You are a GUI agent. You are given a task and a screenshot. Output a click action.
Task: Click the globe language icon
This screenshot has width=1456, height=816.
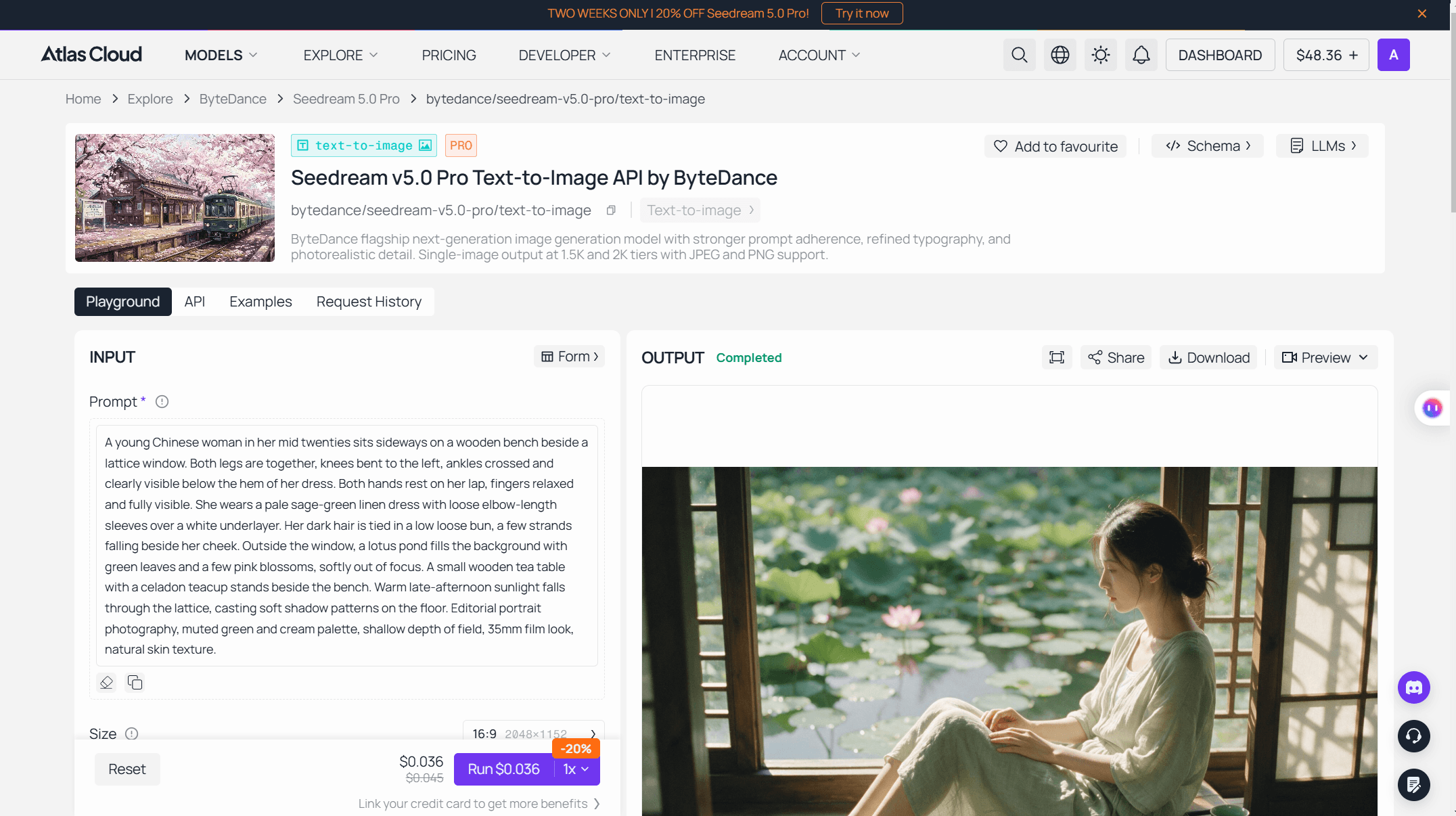[1060, 55]
